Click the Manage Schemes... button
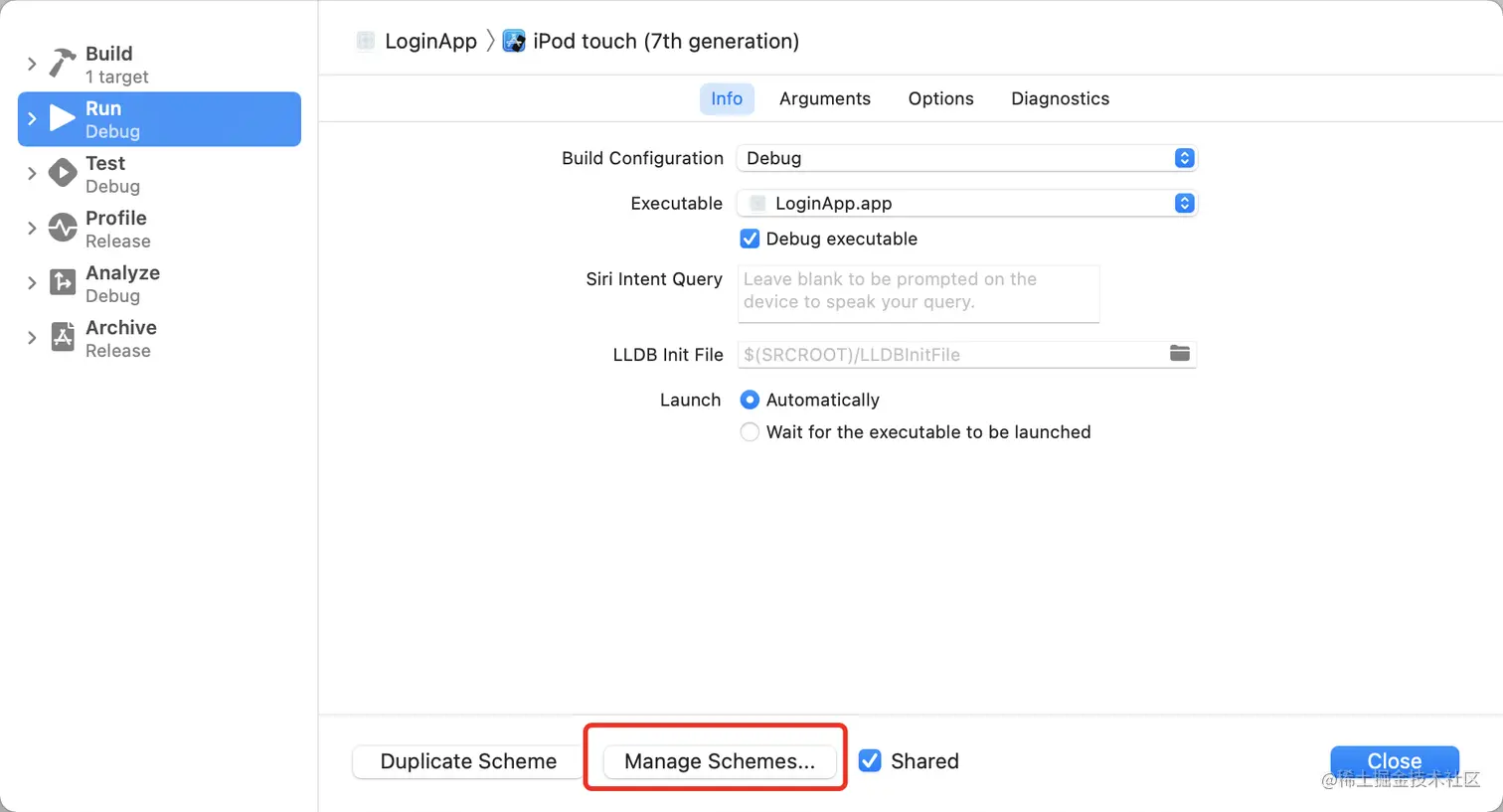 pos(720,761)
